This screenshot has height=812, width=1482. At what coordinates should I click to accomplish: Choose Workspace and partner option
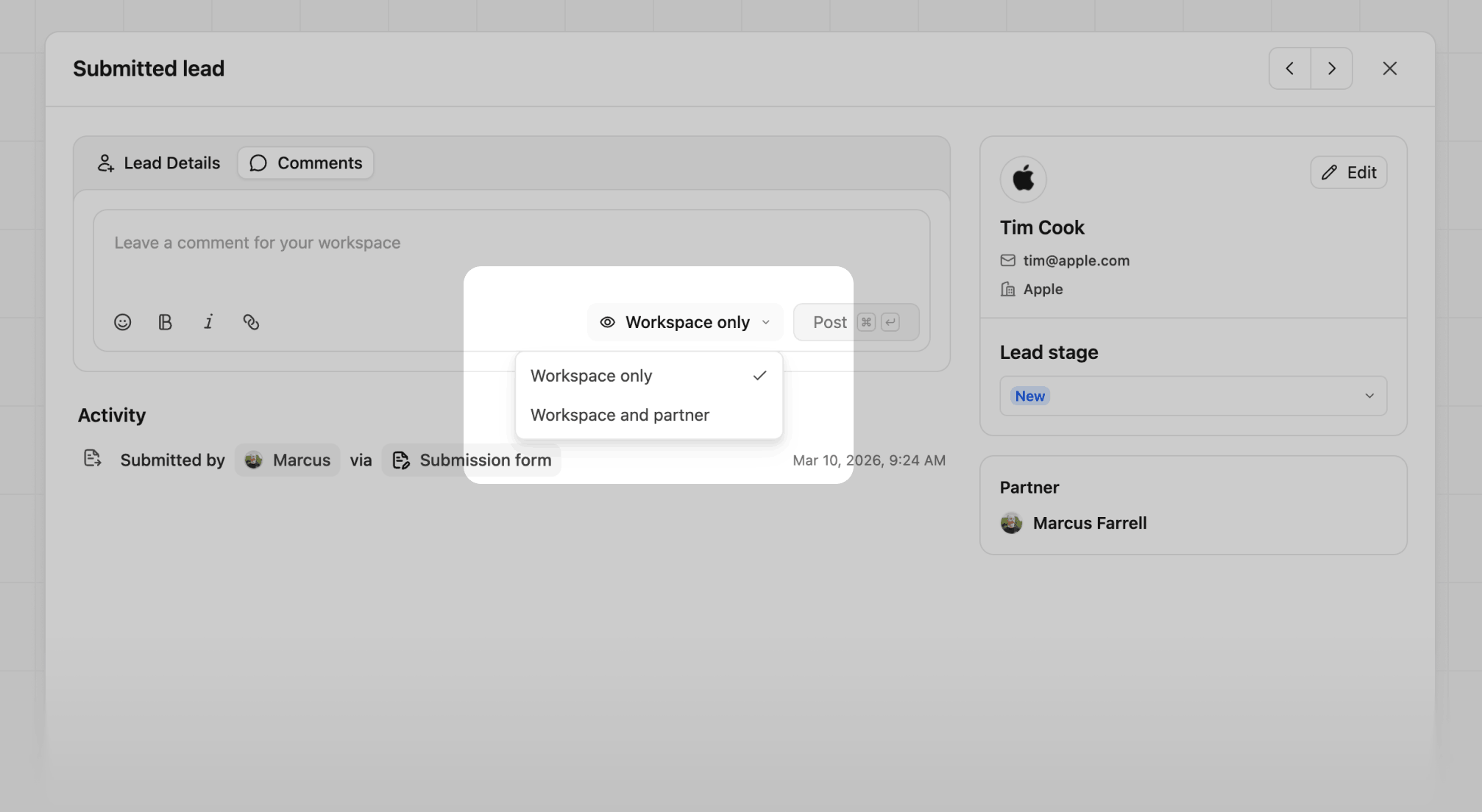649,415
